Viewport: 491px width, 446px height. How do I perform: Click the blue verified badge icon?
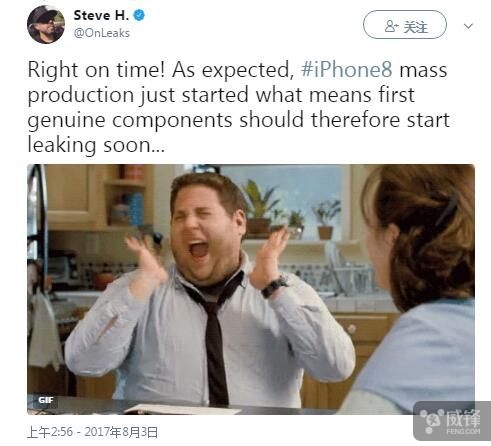(x=139, y=15)
